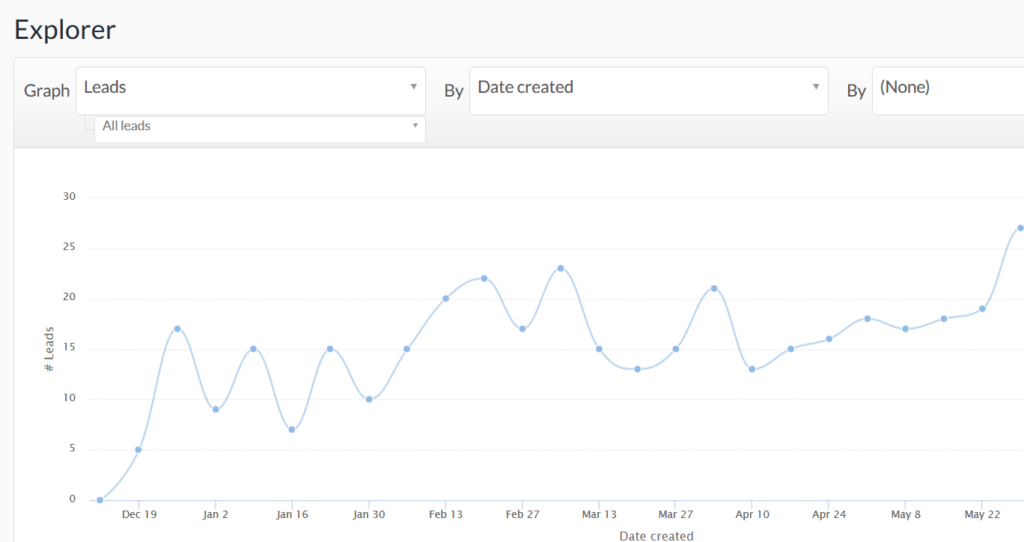Select the Jan 2 data point

click(x=215, y=409)
